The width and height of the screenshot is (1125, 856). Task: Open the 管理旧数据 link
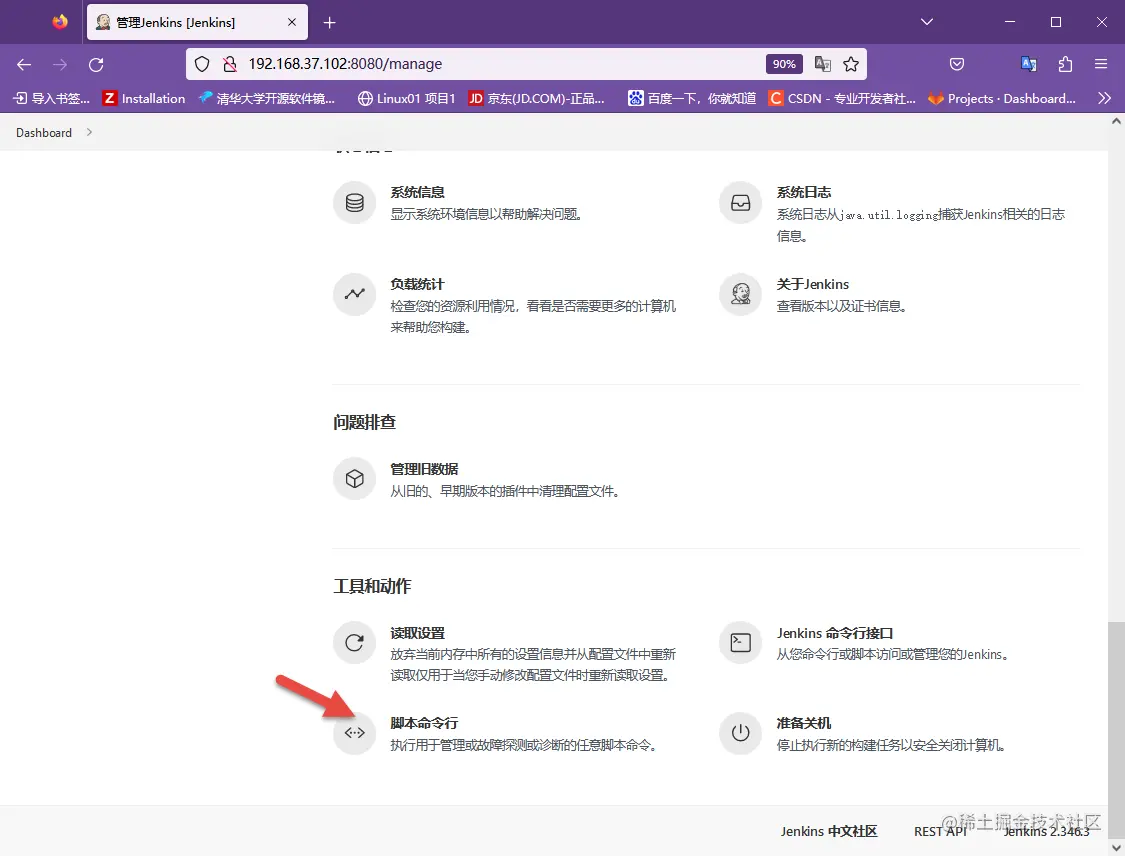click(x=424, y=469)
